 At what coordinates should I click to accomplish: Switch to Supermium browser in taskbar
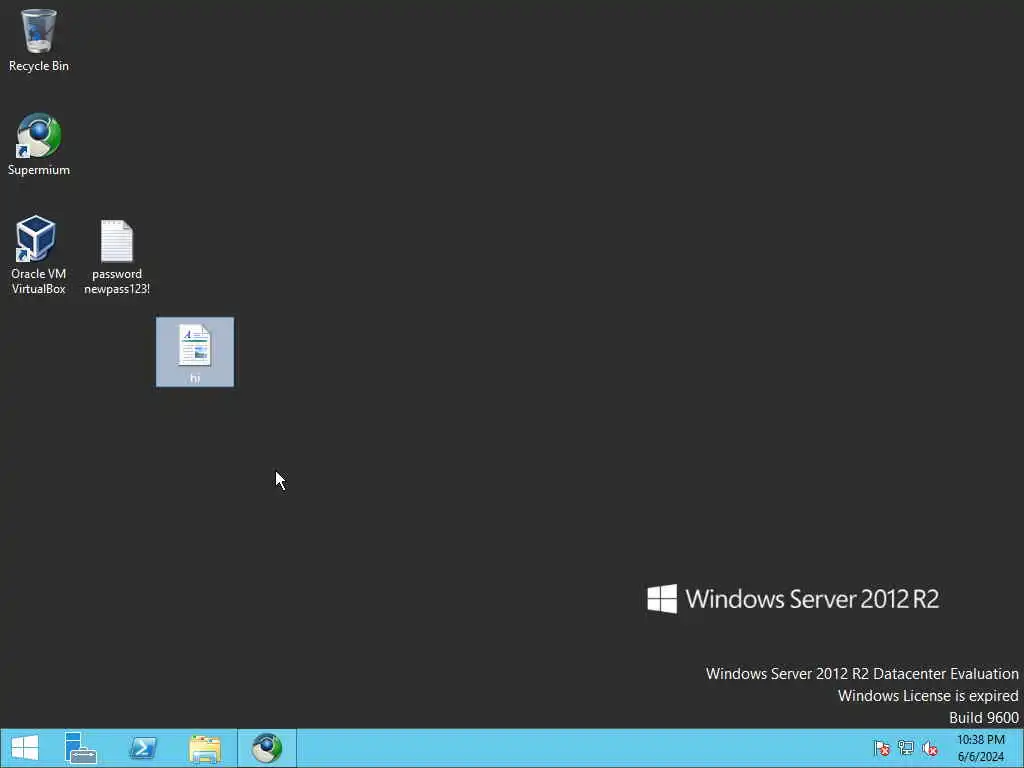pos(266,748)
